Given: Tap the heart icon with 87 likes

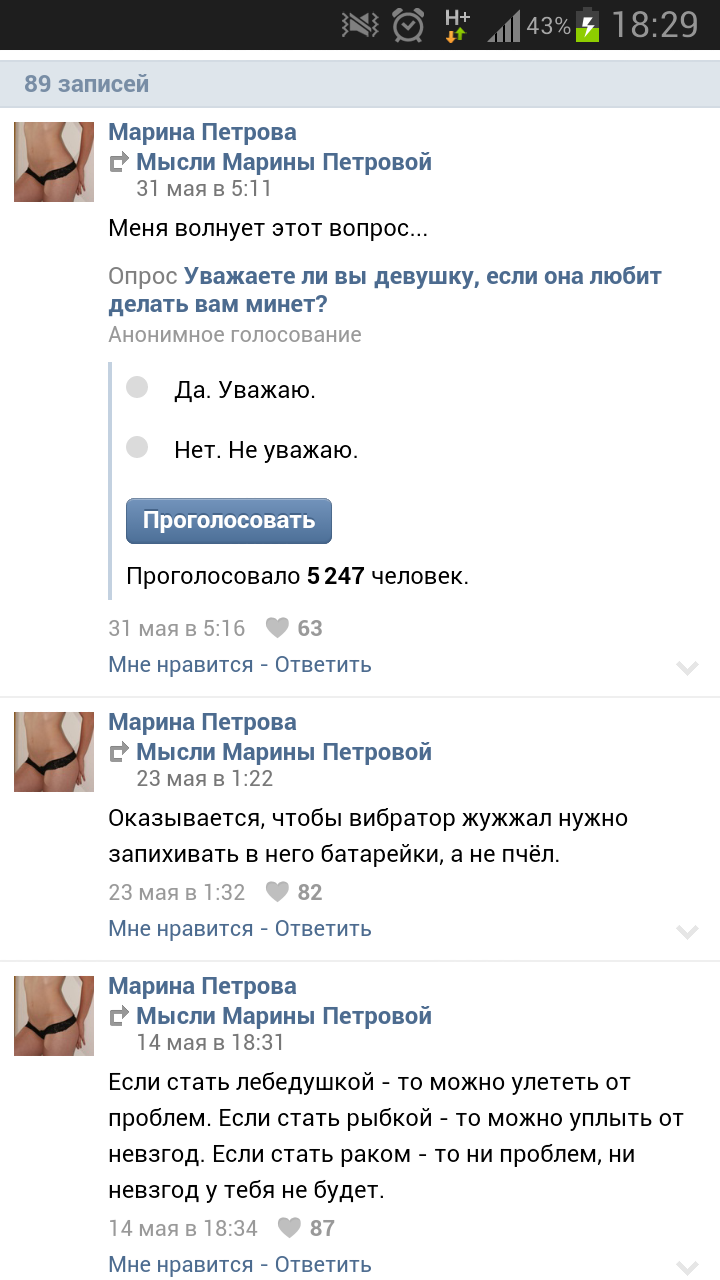Looking at the screenshot, I should click(x=289, y=1228).
